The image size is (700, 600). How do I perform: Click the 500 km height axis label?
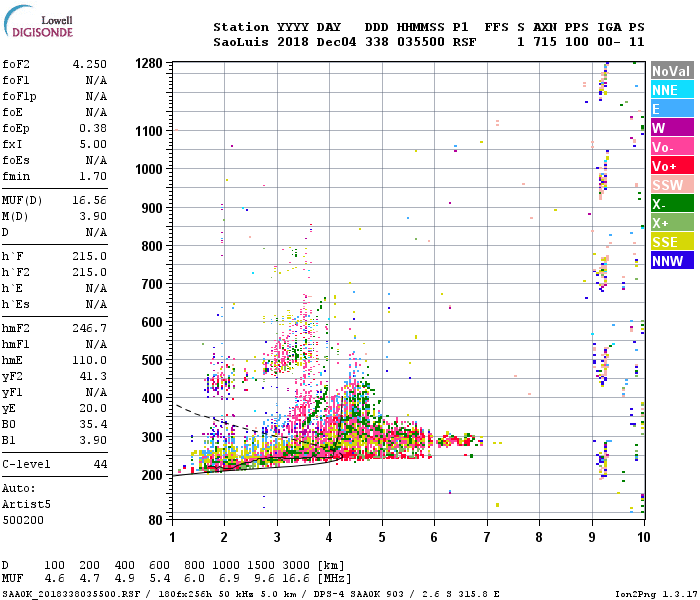152,360
